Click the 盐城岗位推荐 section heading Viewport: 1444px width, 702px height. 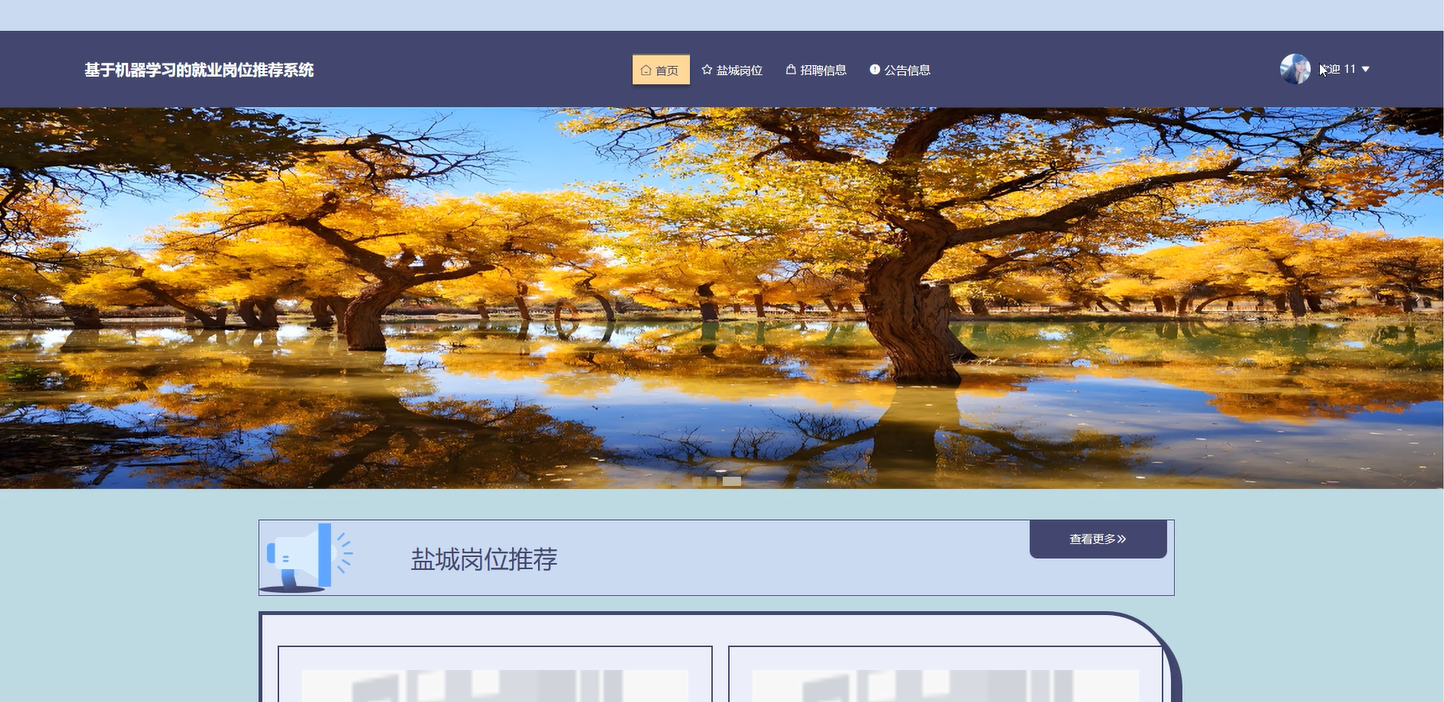484,559
